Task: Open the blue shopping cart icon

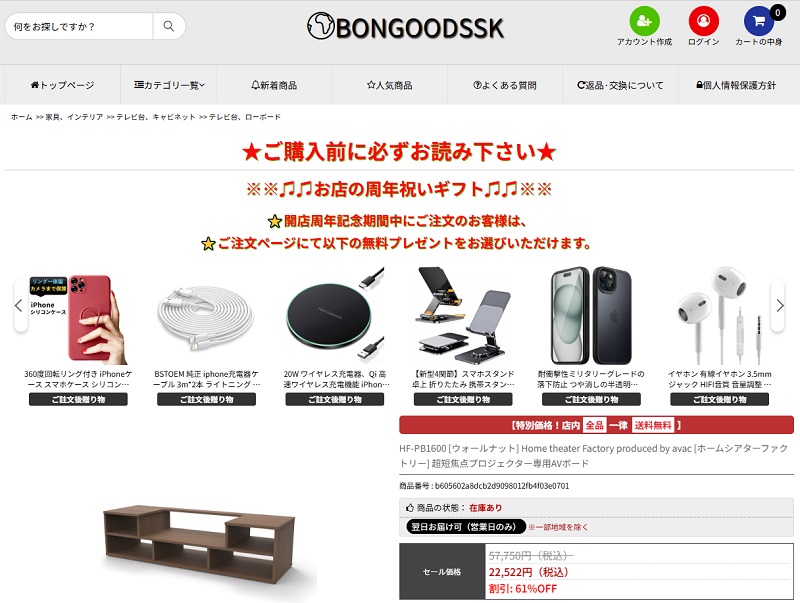Action: pos(759,21)
